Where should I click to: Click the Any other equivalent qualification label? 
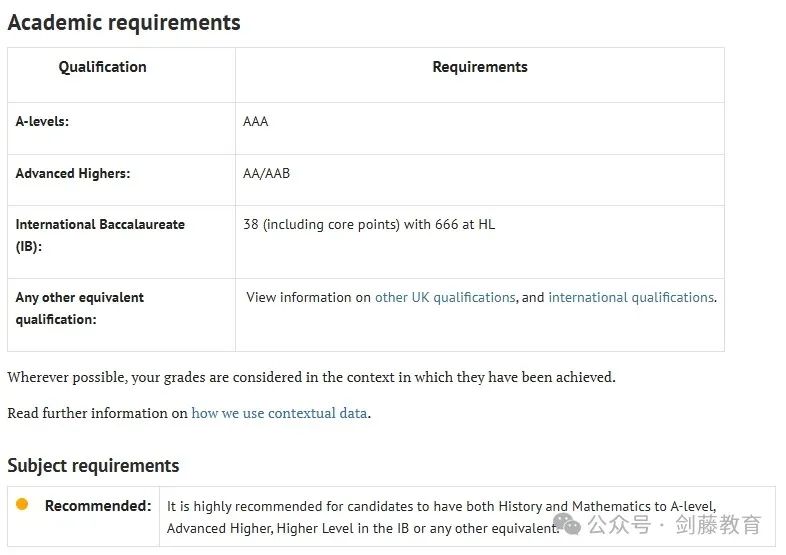(x=79, y=308)
